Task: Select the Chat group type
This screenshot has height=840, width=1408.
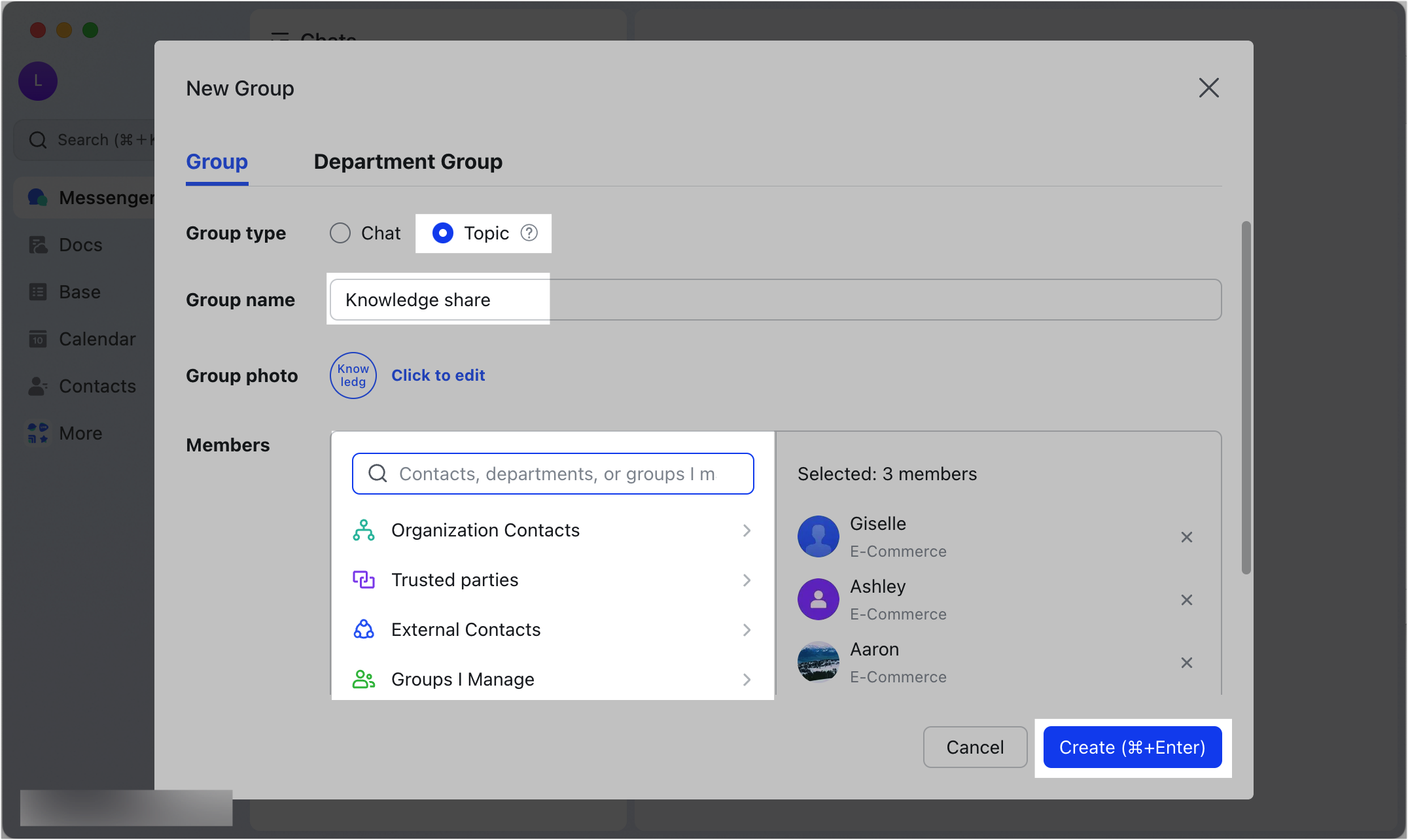Action: 340,233
